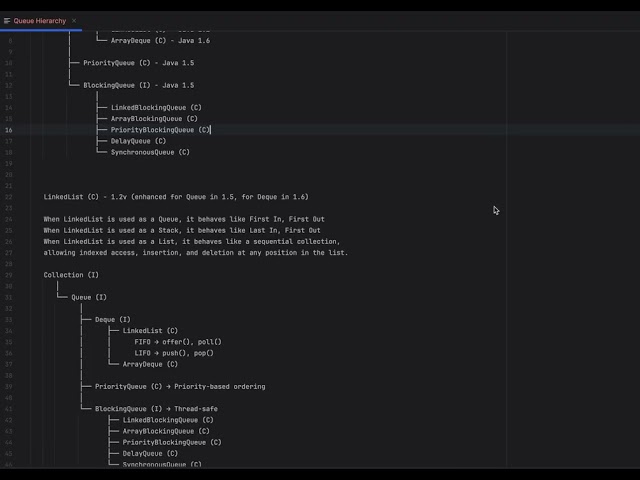Click the 'Queue (I)' line

click(x=89, y=298)
